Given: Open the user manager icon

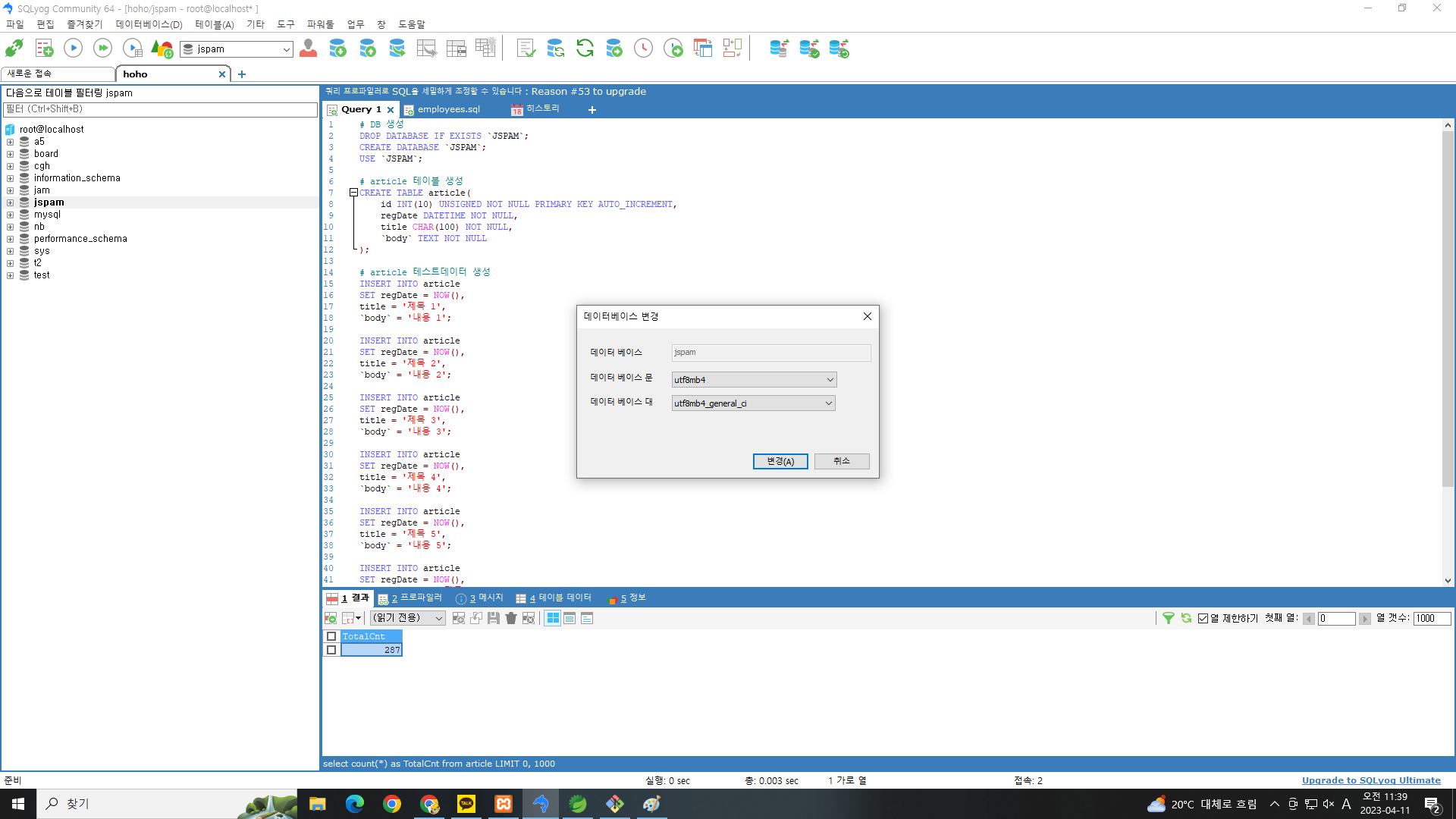Looking at the screenshot, I should tap(308, 49).
